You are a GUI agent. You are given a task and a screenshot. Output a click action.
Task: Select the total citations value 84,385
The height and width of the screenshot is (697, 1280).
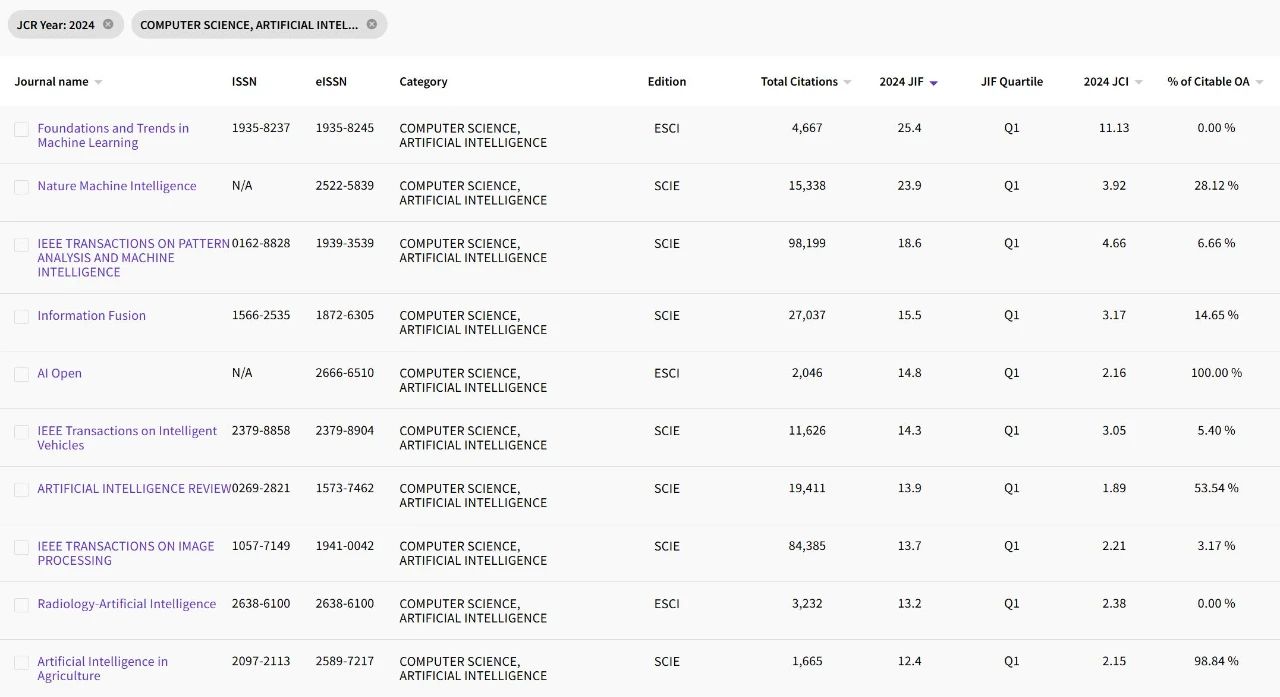point(807,546)
